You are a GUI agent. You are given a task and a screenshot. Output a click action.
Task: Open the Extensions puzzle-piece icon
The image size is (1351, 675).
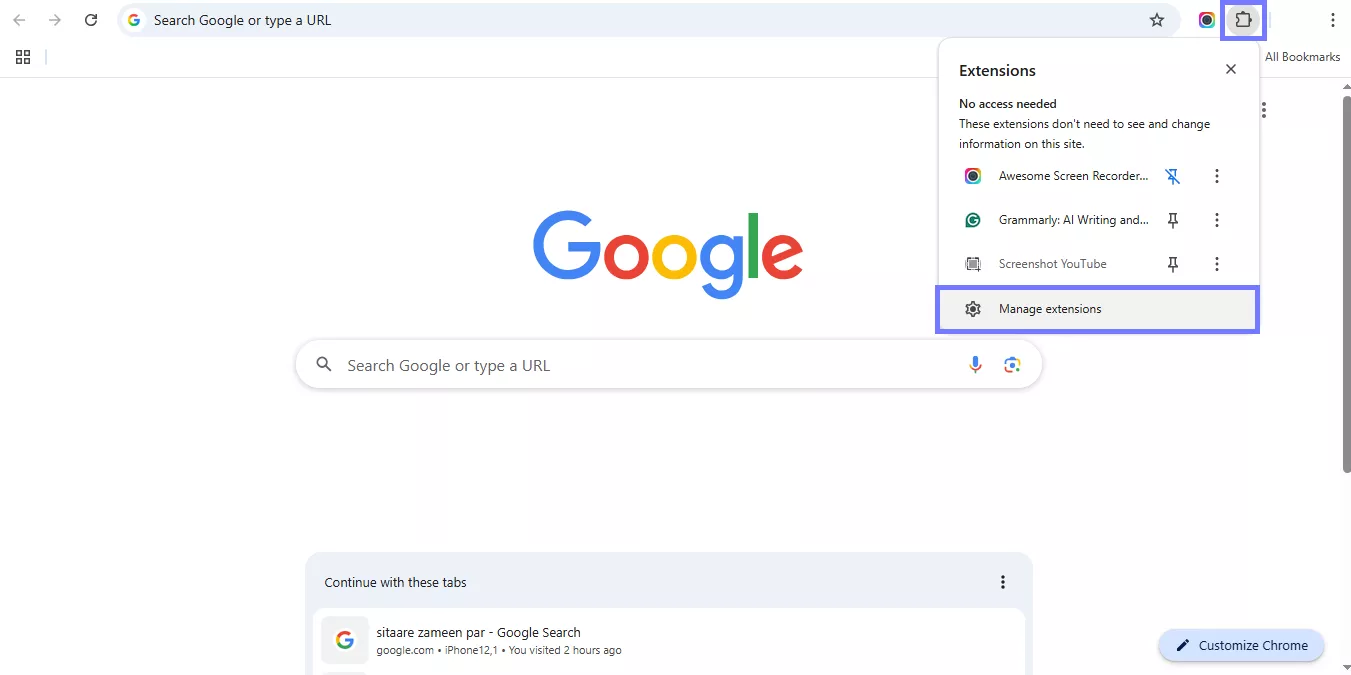click(x=1243, y=19)
